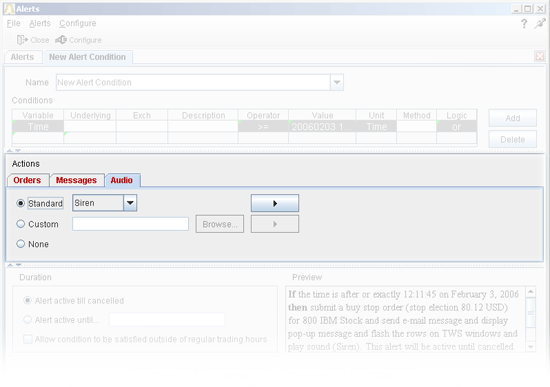The height and width of the screenshot is (387, 550).
Task: Click the help question mark icon
Action: coord(524,24)
